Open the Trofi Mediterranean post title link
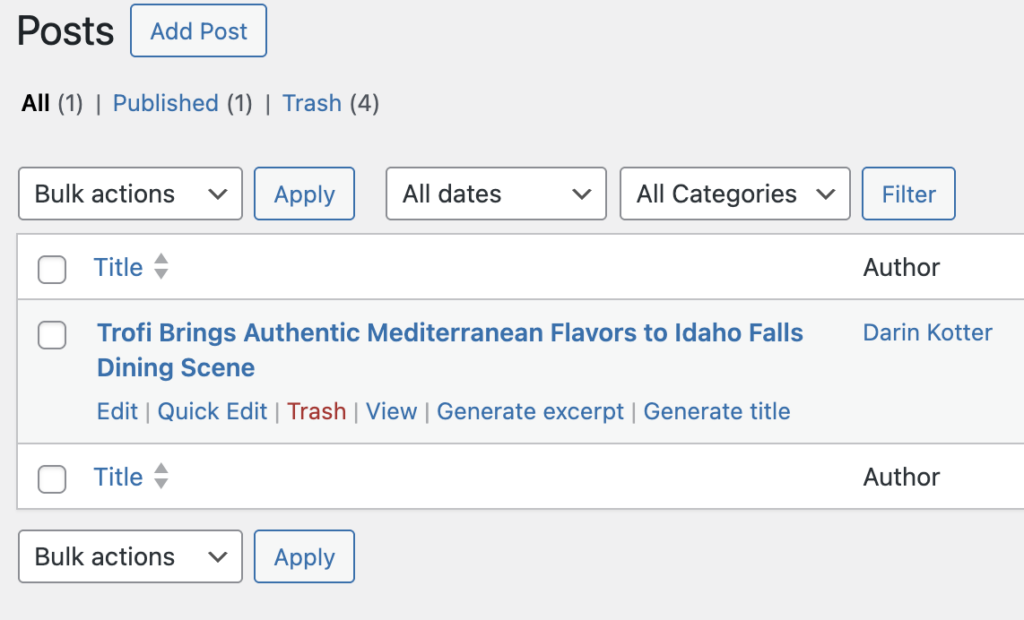 point(448,333)
